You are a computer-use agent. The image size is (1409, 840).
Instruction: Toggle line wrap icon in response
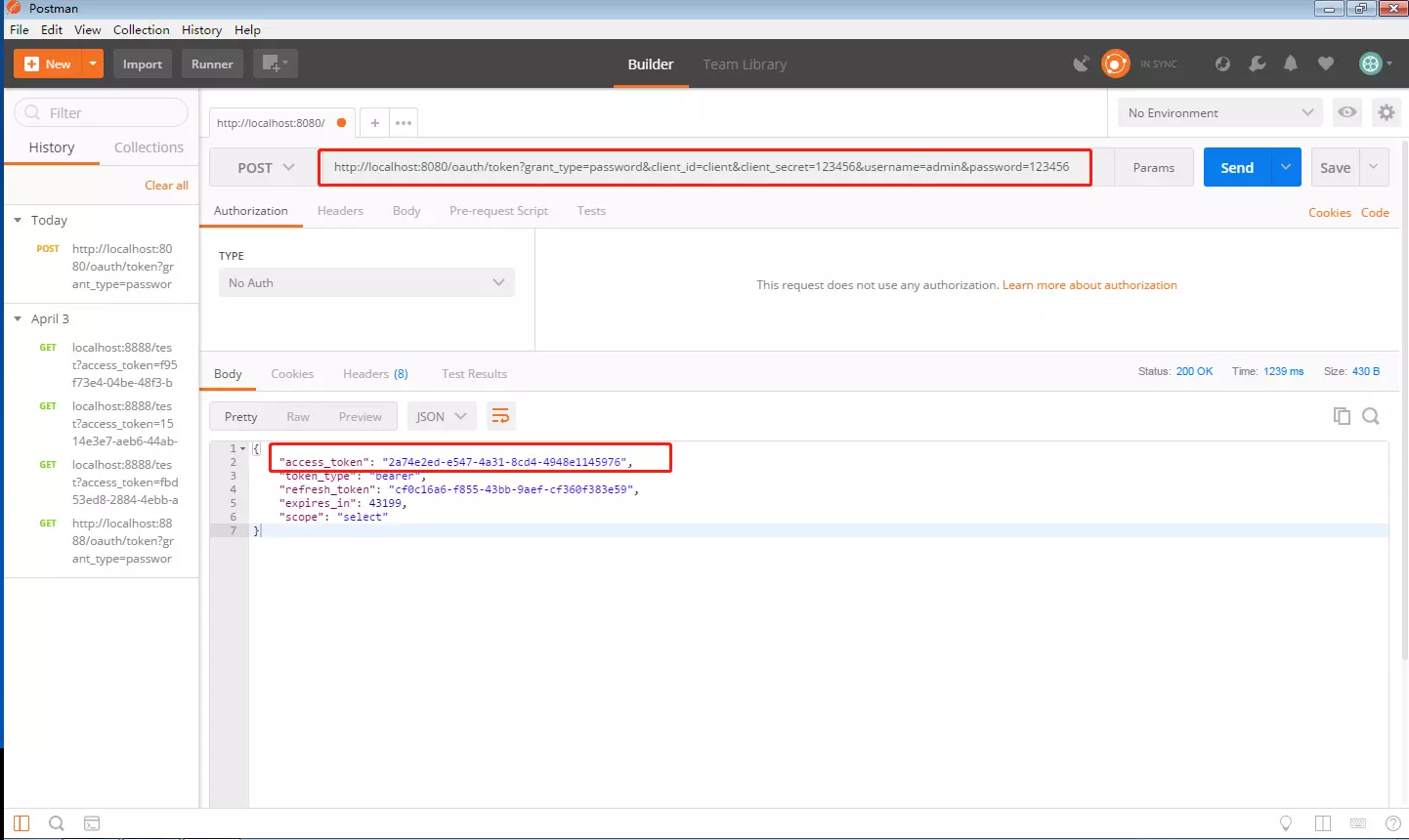[500, 416]
